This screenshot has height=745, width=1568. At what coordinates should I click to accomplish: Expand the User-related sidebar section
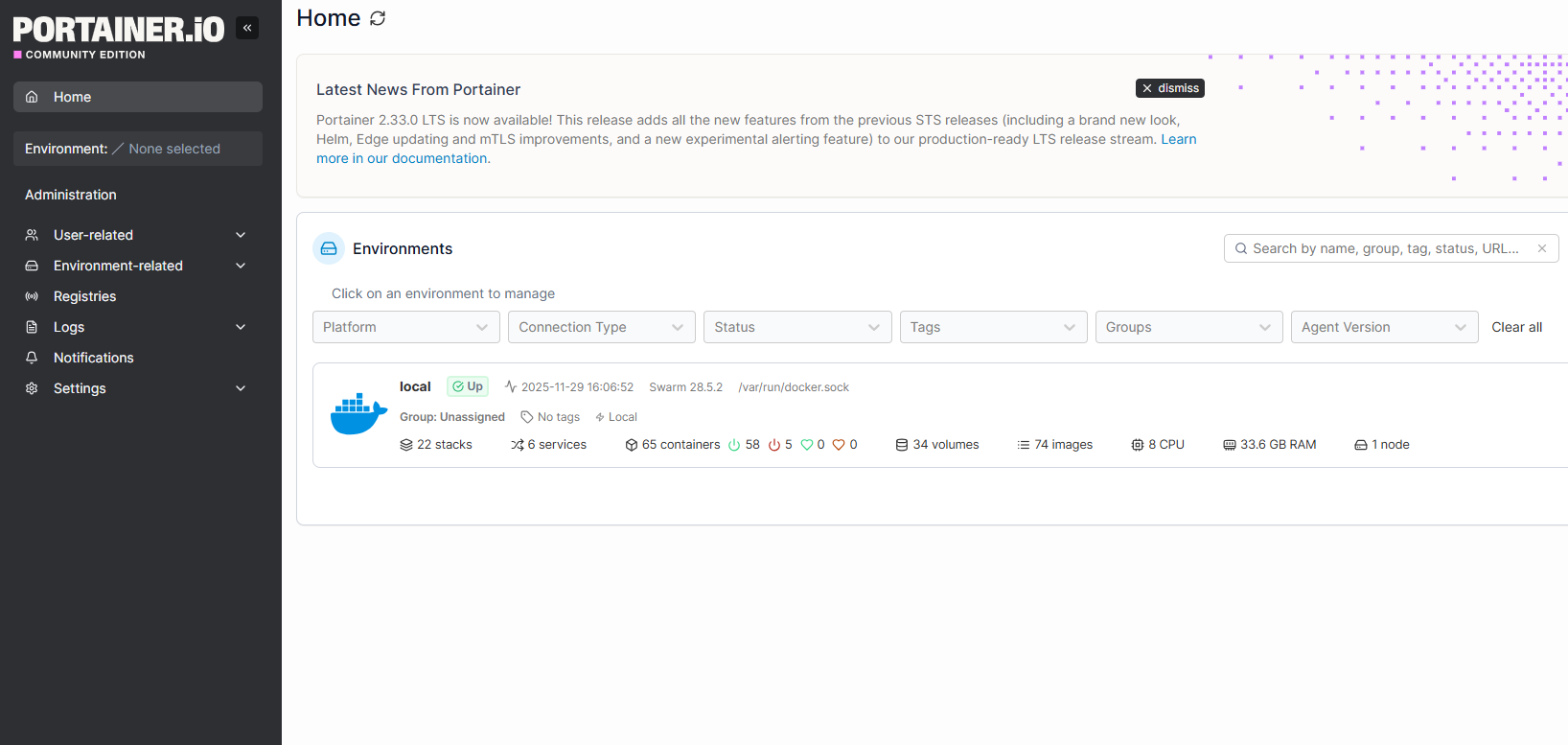click(241, 235)
